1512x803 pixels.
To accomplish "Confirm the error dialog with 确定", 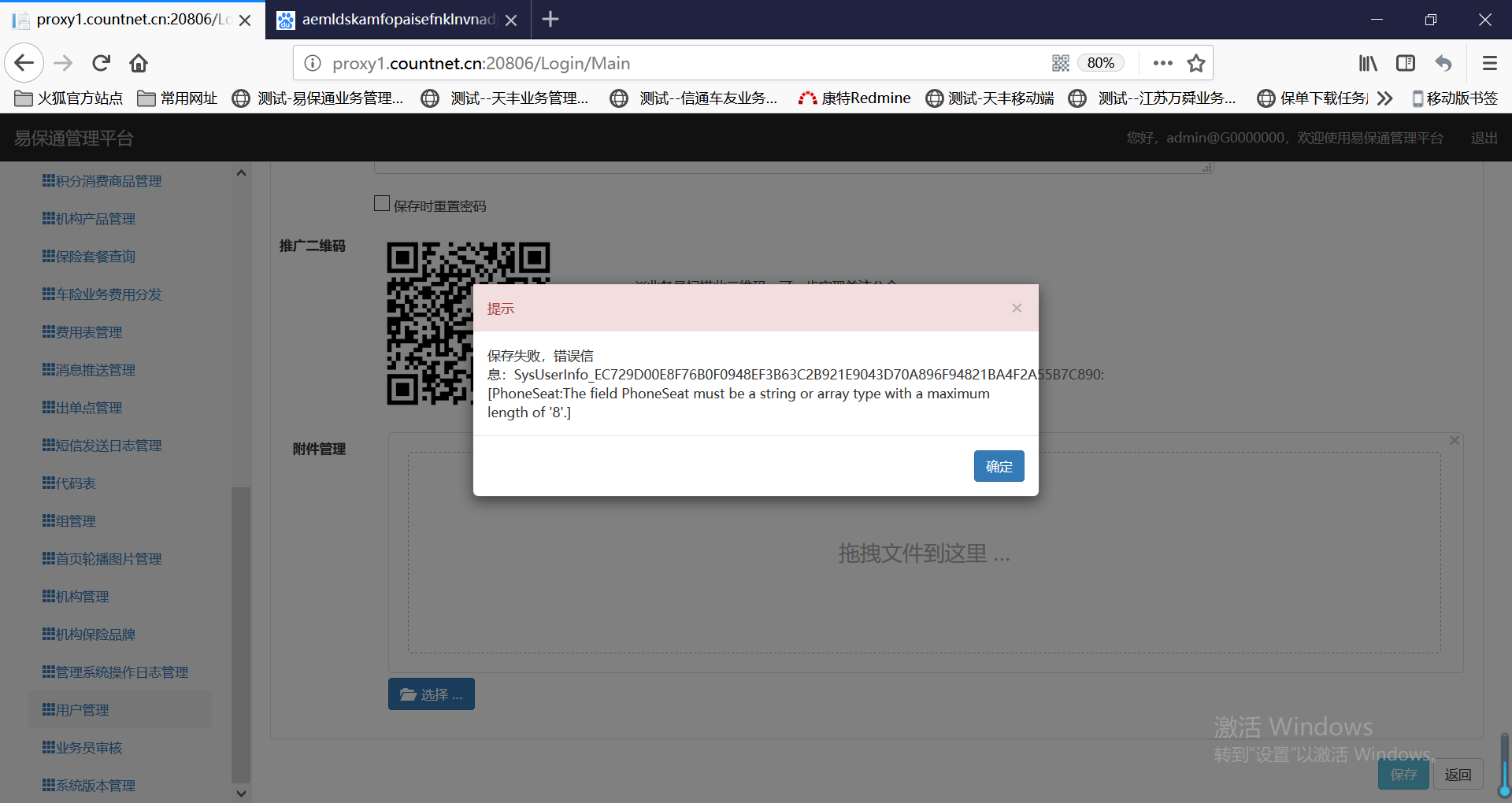I will [x=999, y=466].
